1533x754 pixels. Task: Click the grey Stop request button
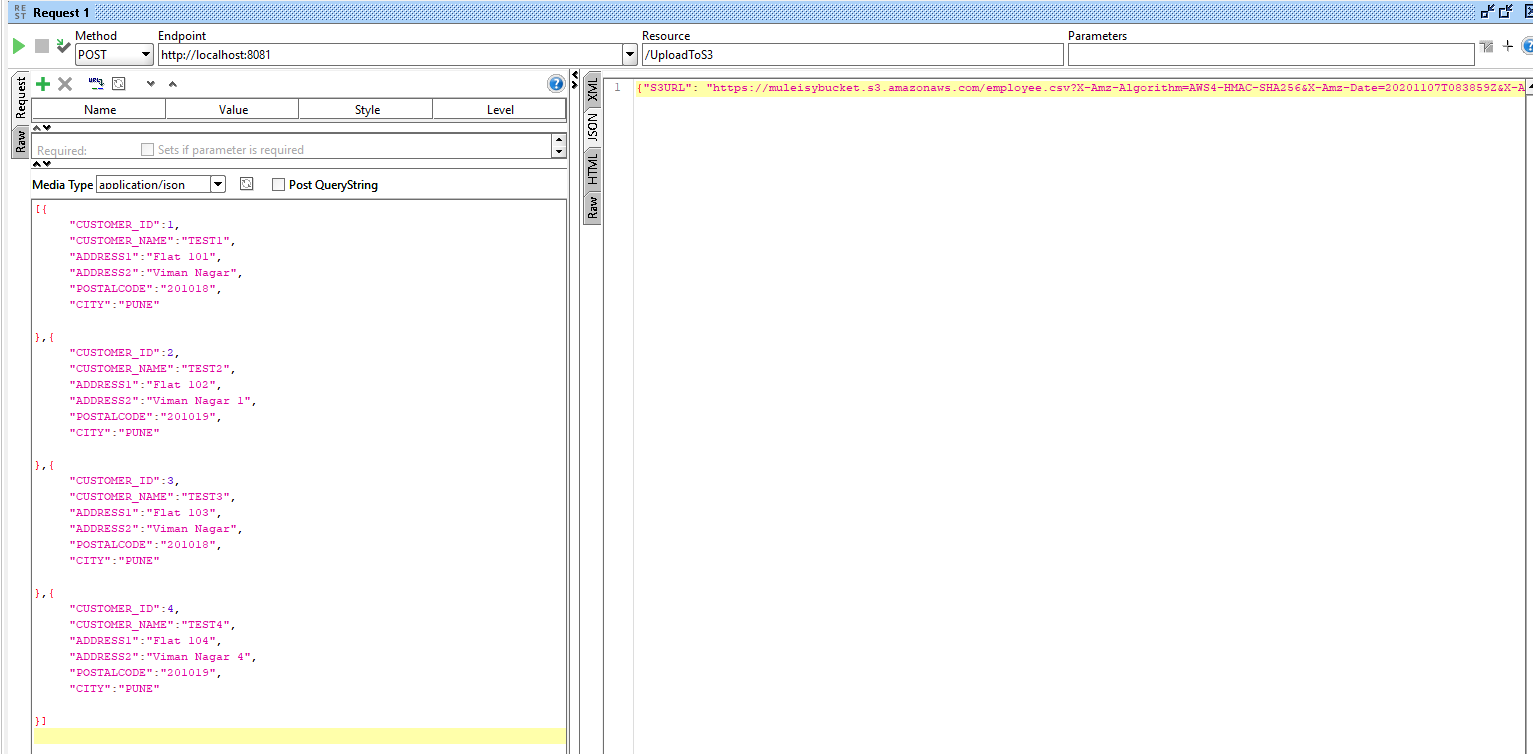tap(42, 46)
